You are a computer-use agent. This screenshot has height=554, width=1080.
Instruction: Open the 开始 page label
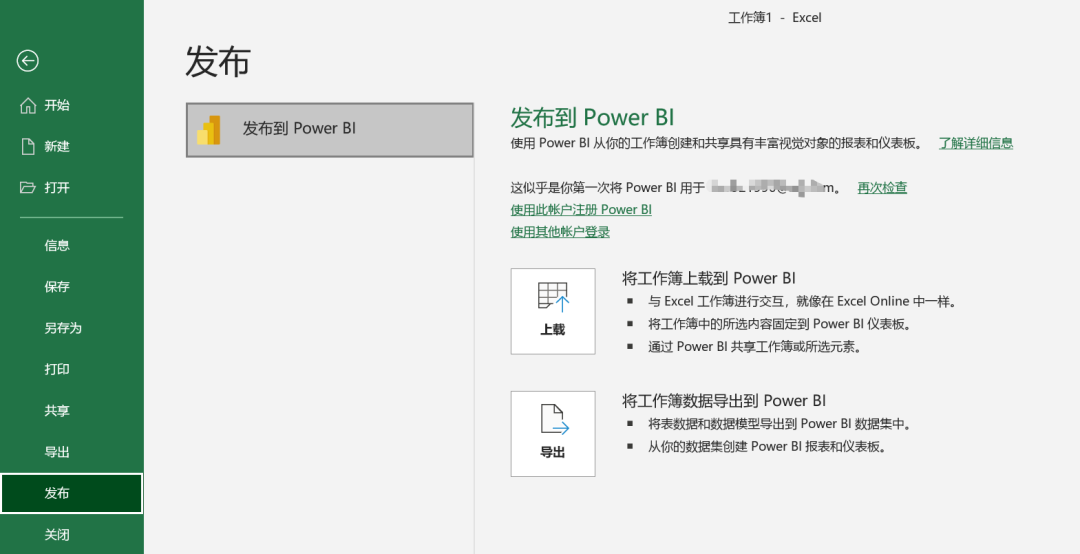[x=57, y=105]
